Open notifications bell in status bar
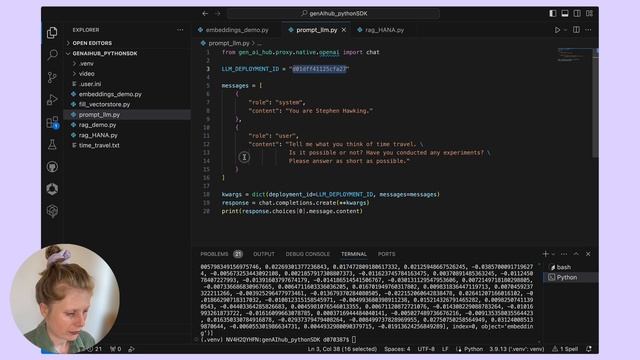Viewport: 640px width, 360px height. (589, 349)
